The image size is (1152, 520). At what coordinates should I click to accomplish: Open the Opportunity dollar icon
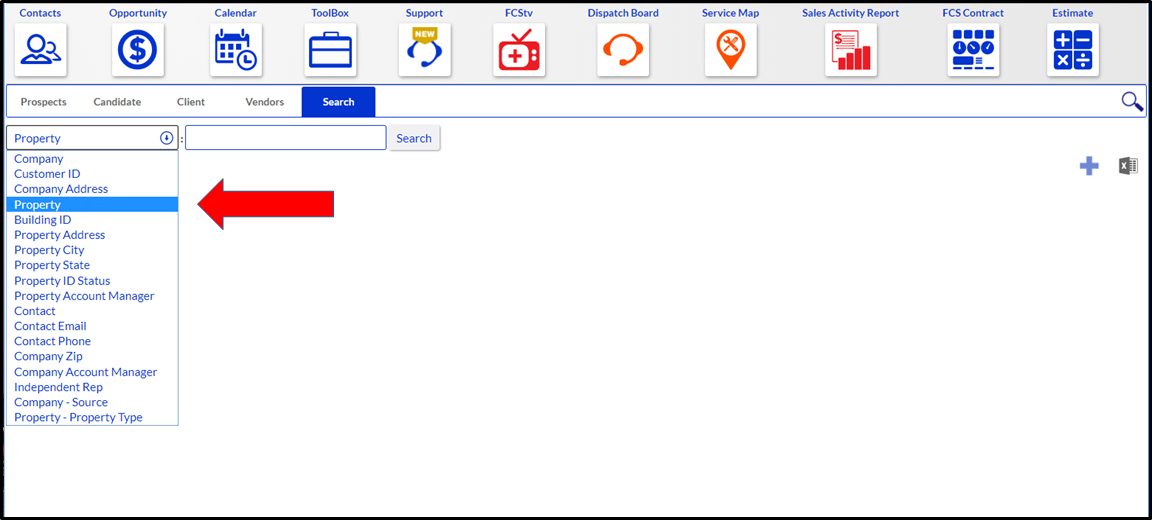[x=138, y=50]
